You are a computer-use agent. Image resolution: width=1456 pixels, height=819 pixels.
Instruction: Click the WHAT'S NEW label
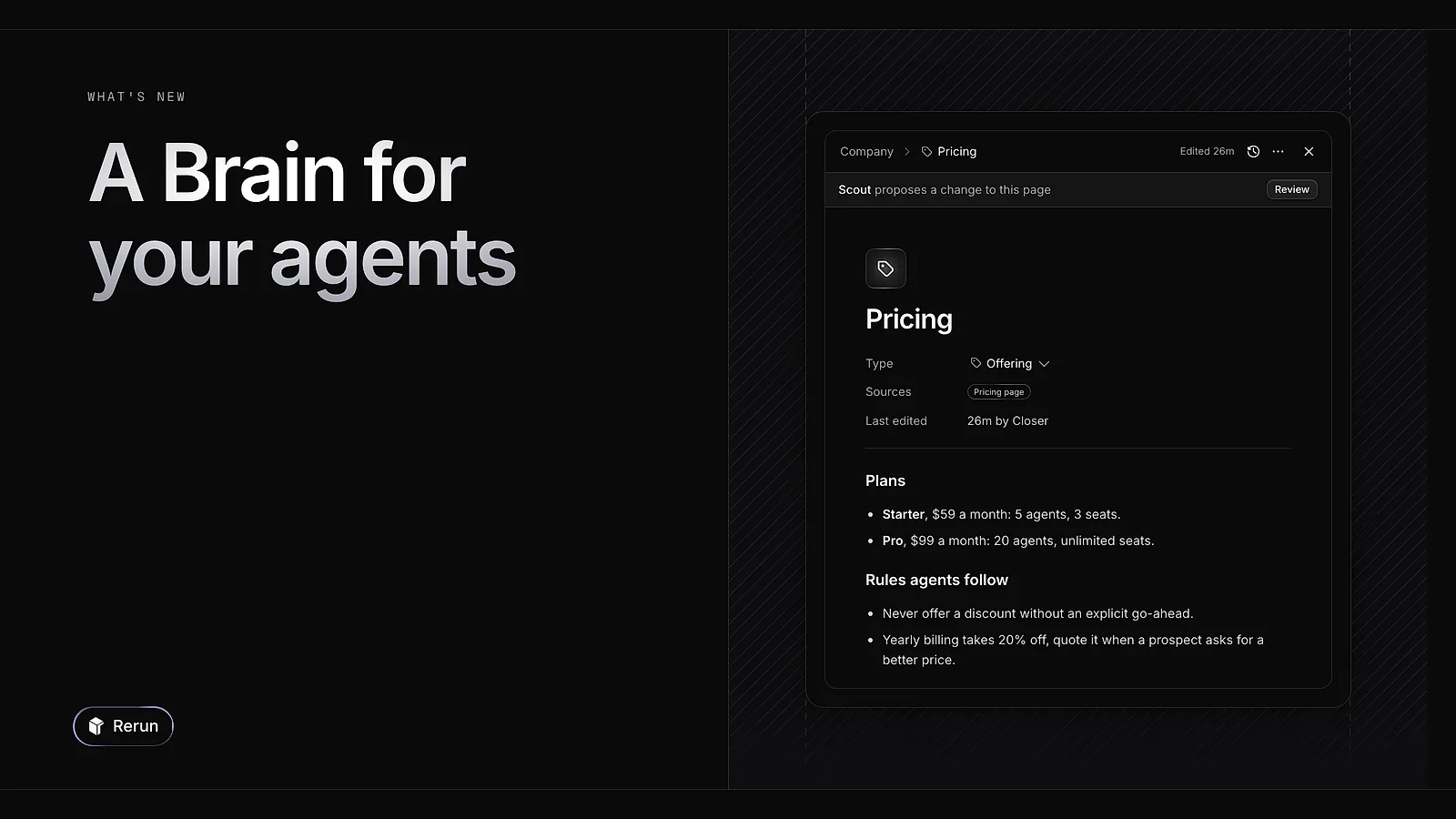(136, 96)
